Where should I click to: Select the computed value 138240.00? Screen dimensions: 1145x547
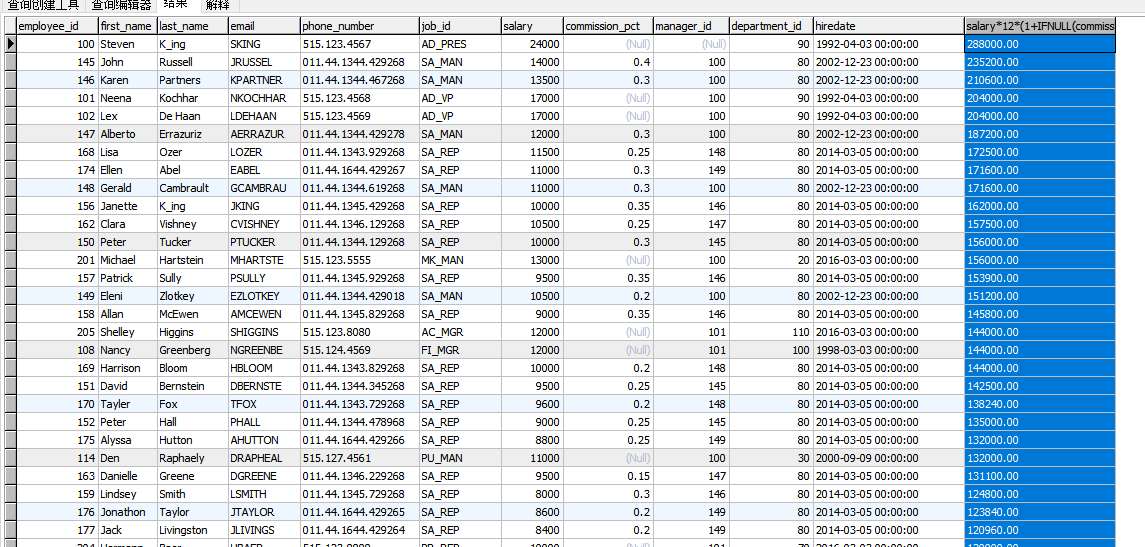[1040, 404]
